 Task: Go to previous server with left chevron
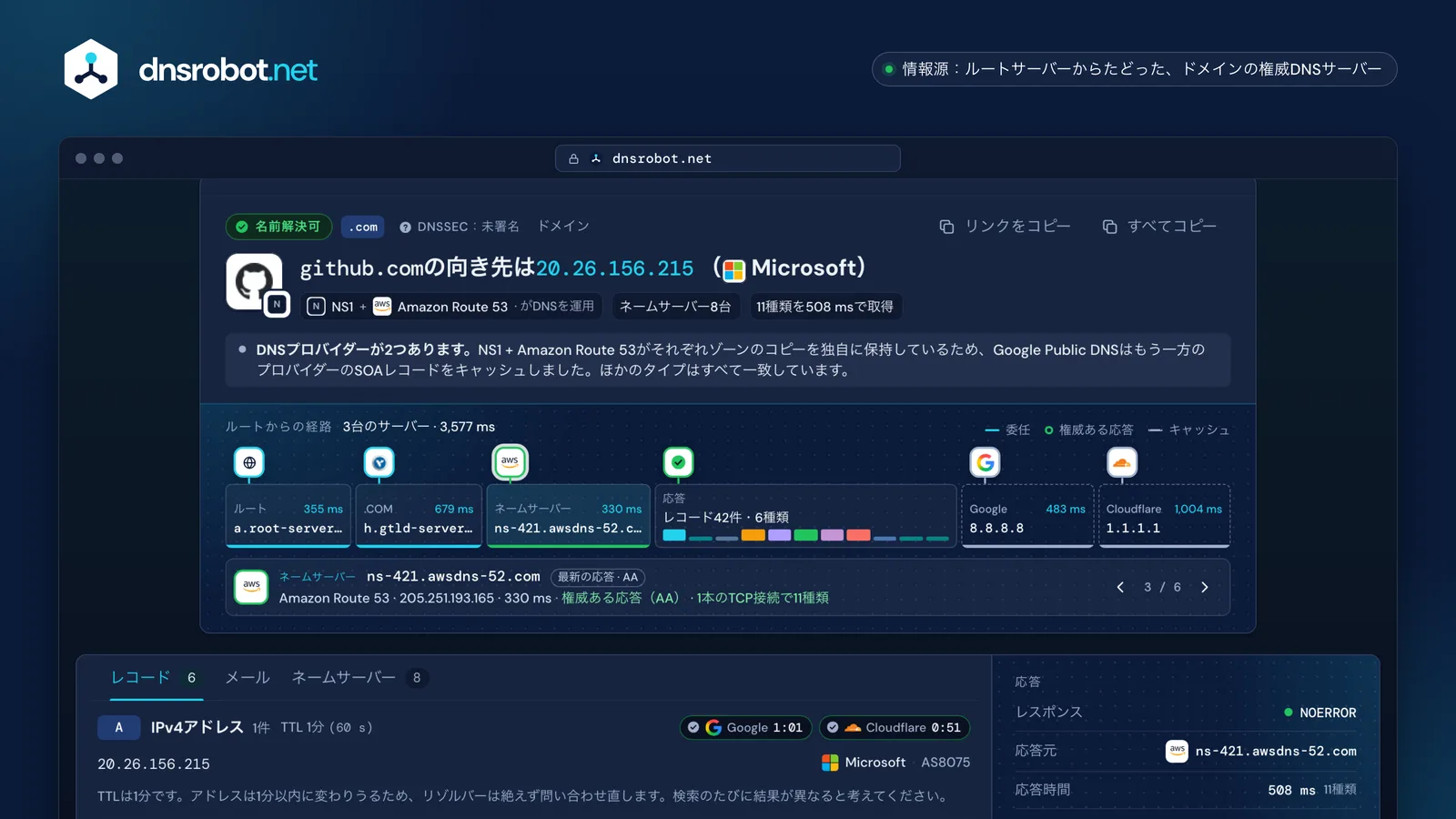click(x=1120, y=587)
